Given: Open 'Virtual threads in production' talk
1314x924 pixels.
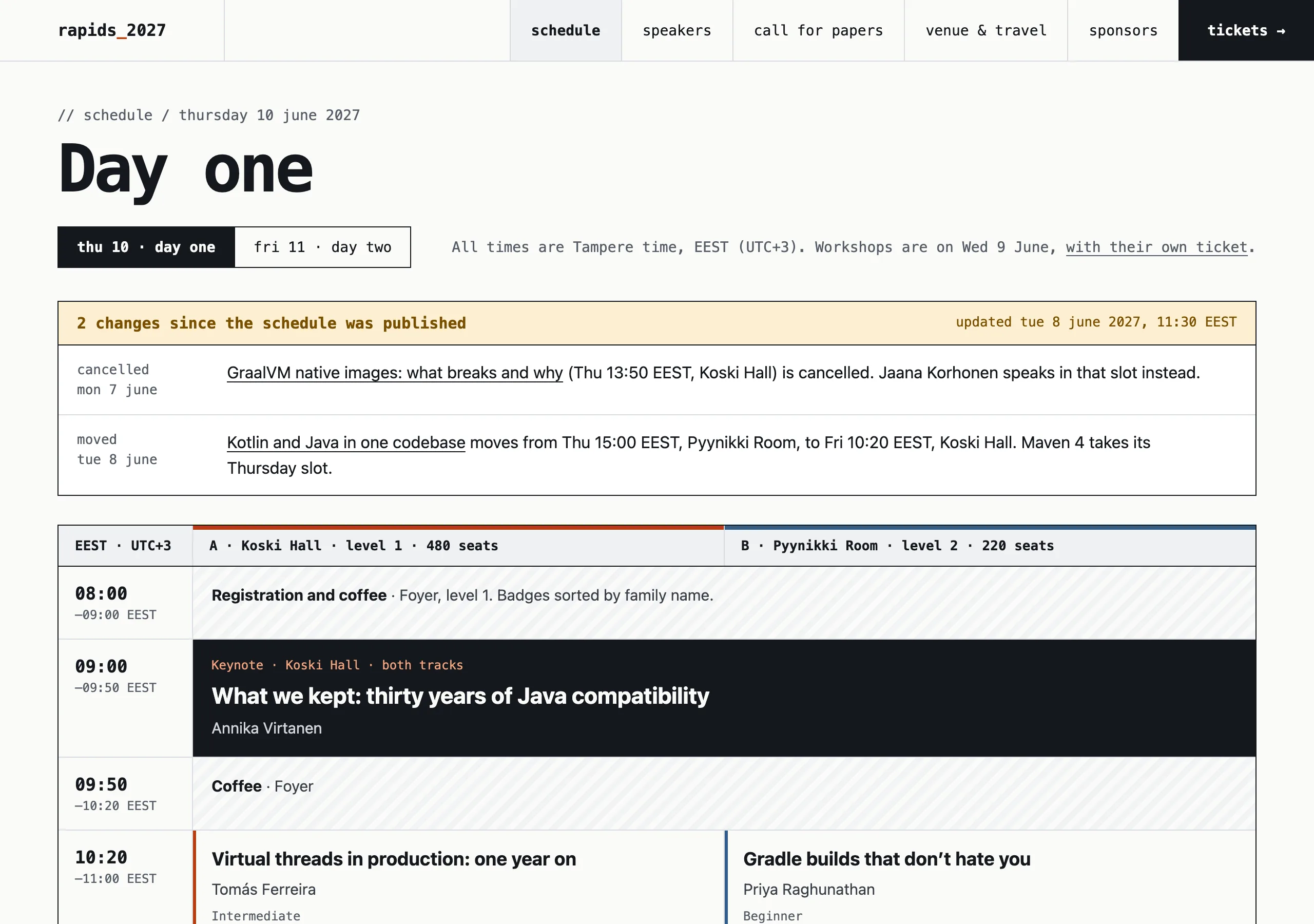Looking at the screenshot, I should coord(394,859).
